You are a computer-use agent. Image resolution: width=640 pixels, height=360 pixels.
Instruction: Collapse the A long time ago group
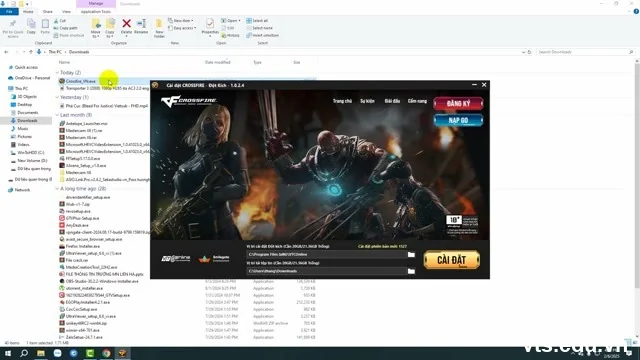[57, 189]
